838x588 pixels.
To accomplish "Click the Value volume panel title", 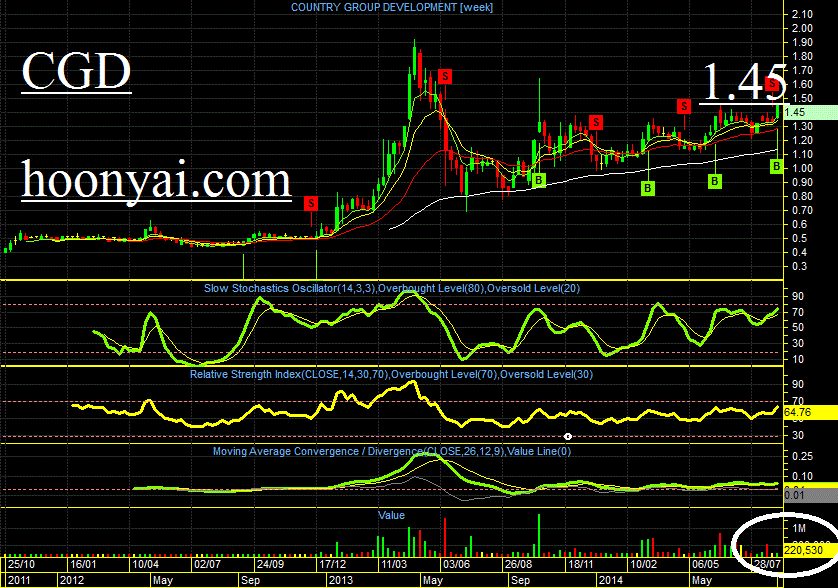I will [391, 515].
